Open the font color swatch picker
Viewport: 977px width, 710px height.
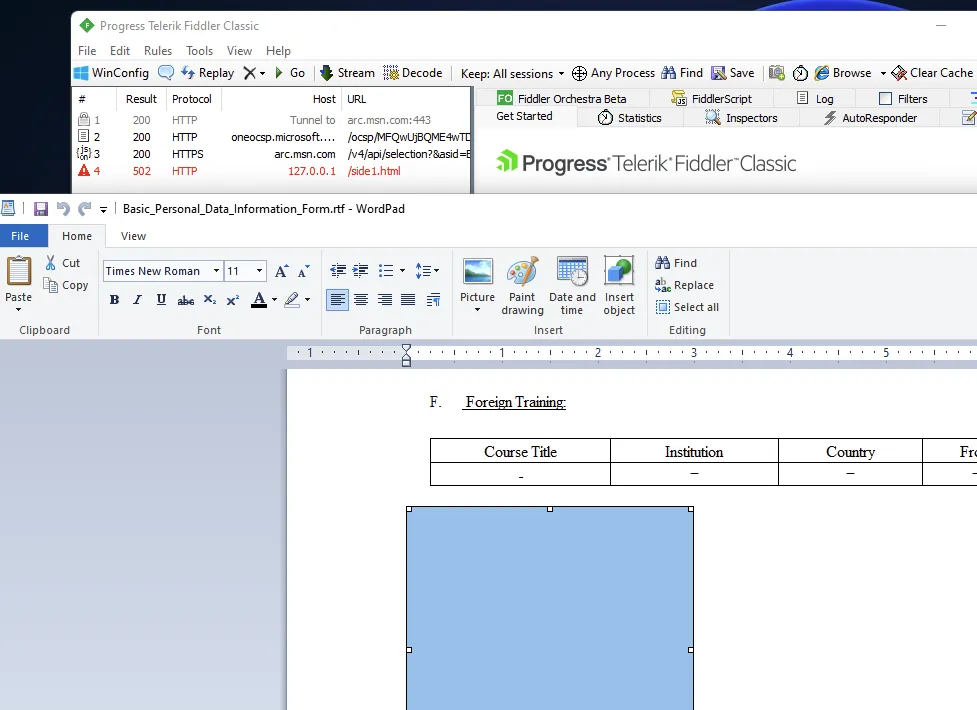271,299
